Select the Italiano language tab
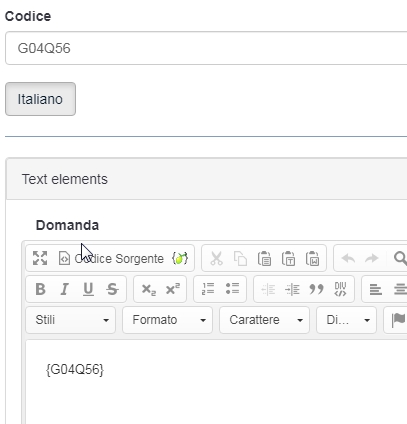 40,99
